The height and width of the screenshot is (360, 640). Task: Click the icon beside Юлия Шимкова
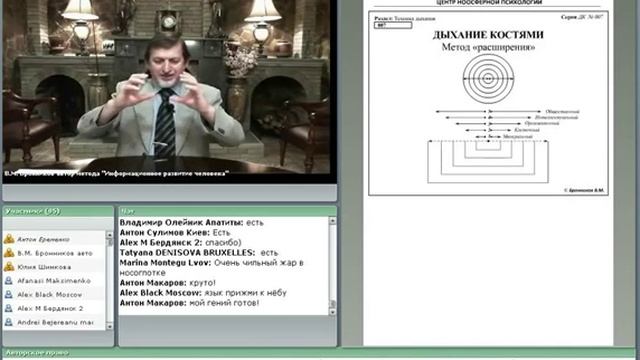tap(9, 267)
